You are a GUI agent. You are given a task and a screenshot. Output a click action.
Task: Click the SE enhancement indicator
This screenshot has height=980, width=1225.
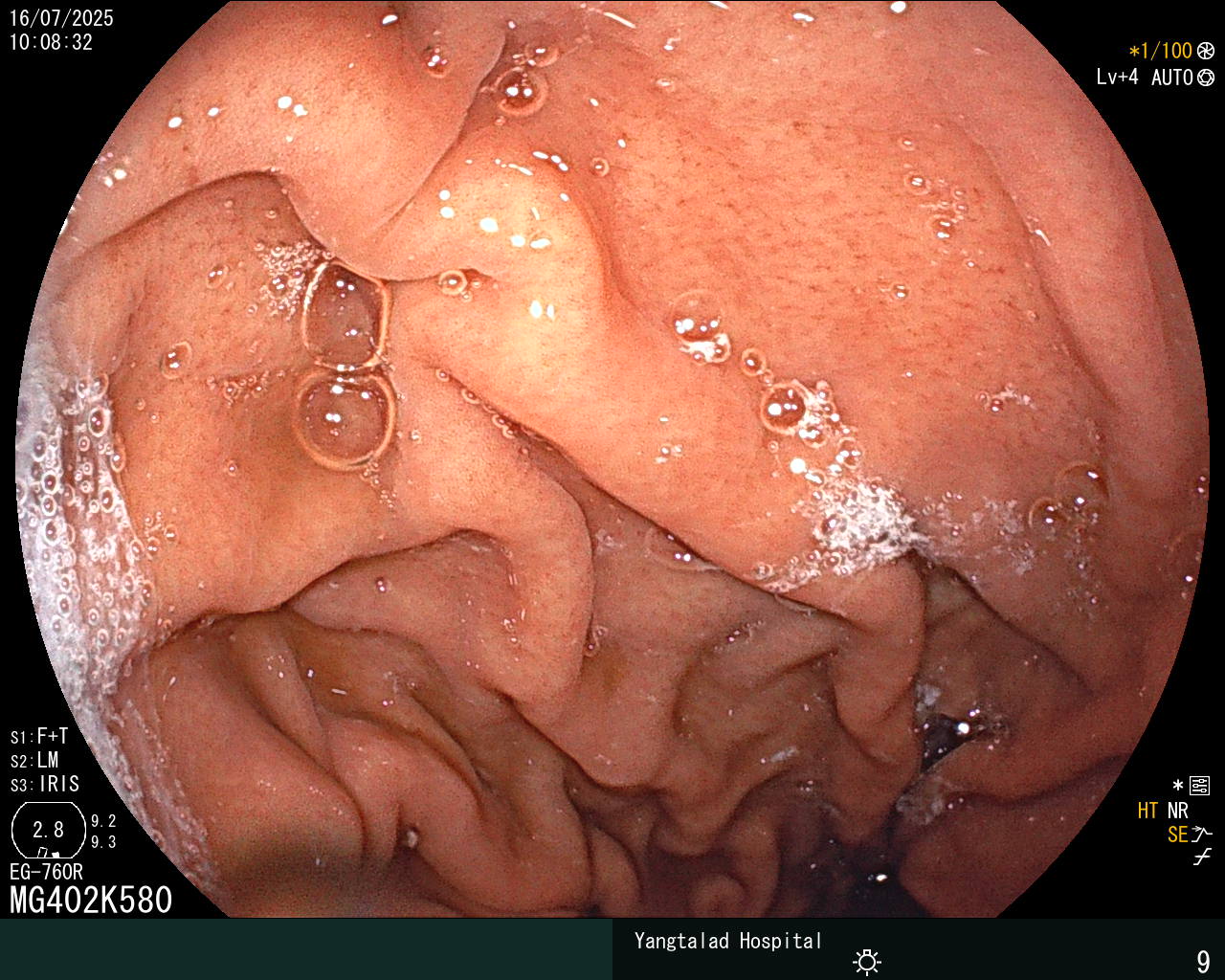[x=1177, y=835]
